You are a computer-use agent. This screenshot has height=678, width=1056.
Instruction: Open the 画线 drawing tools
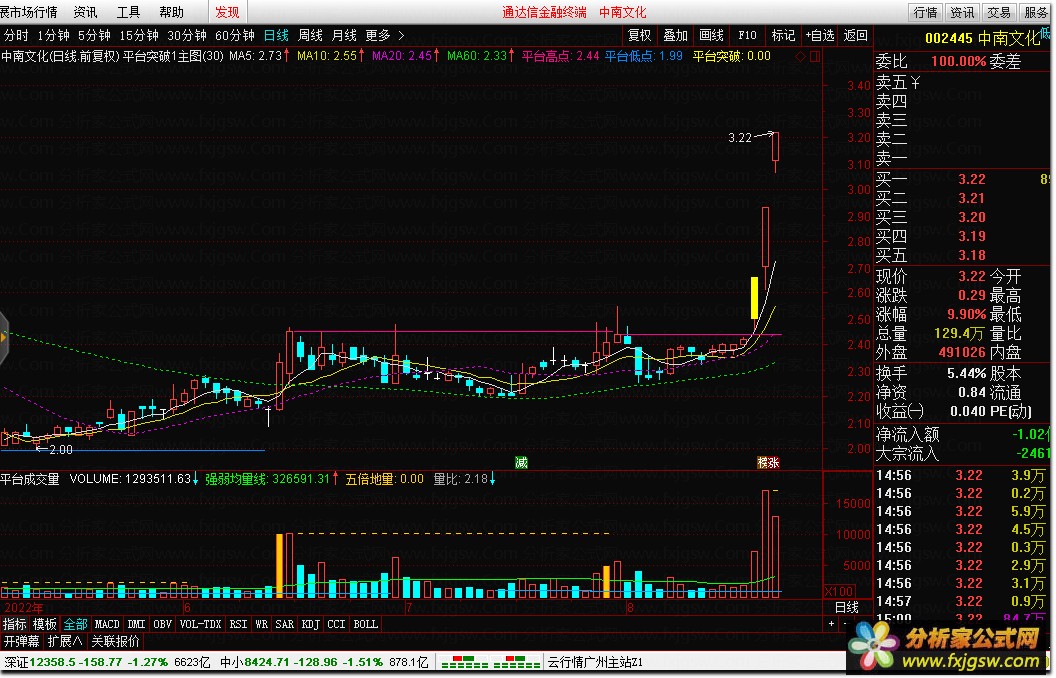[x=711, y=36]
